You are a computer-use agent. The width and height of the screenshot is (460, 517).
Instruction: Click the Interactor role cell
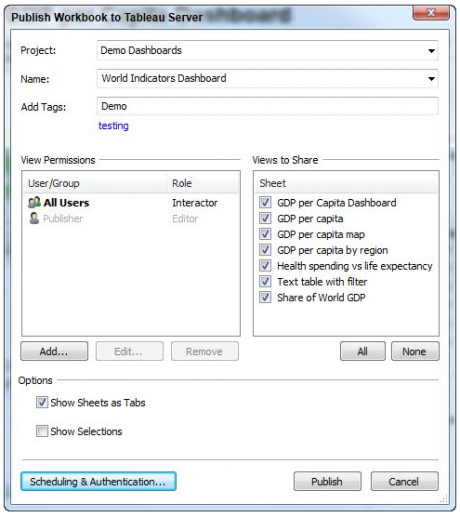(195, 203)
